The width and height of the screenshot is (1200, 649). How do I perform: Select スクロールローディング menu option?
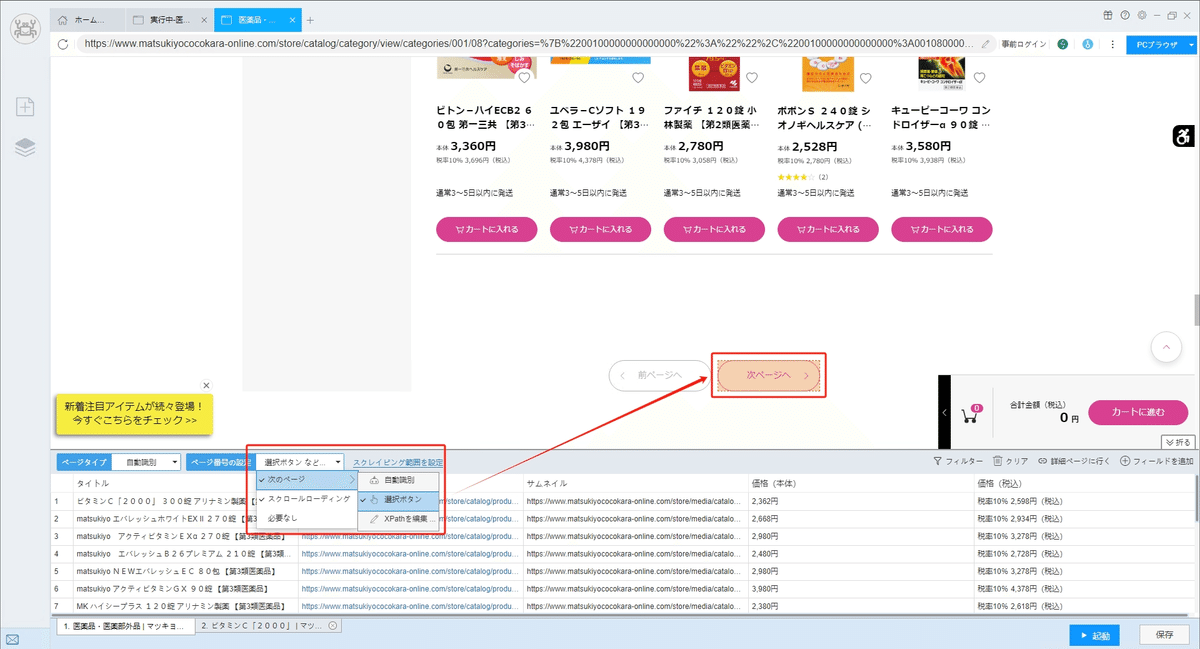tap(306, 498)
